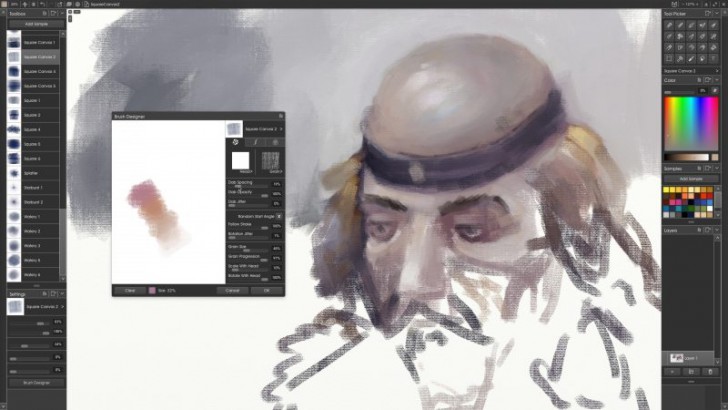Expand Square Canvas 2 preset in Brush Designer
Viewport: 728px width, 410px height.
click(x=281, y=129)
